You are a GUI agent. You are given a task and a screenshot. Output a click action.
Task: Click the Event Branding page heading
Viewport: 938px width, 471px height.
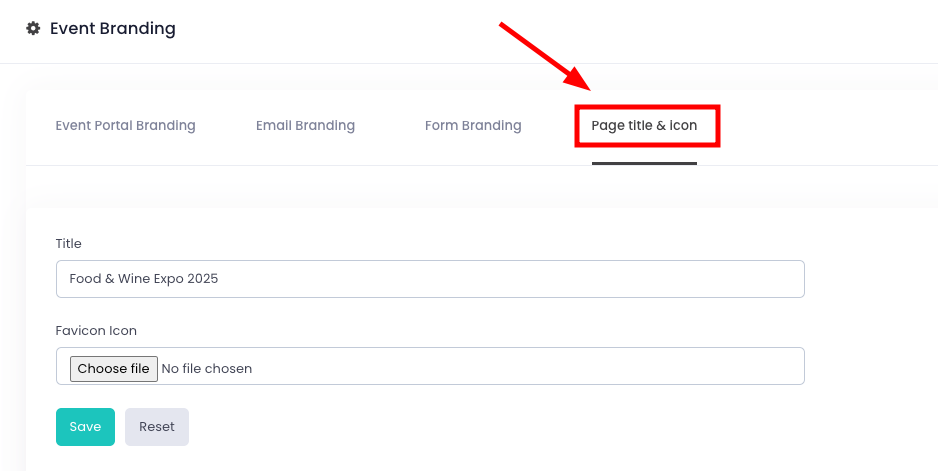(112, 29)
